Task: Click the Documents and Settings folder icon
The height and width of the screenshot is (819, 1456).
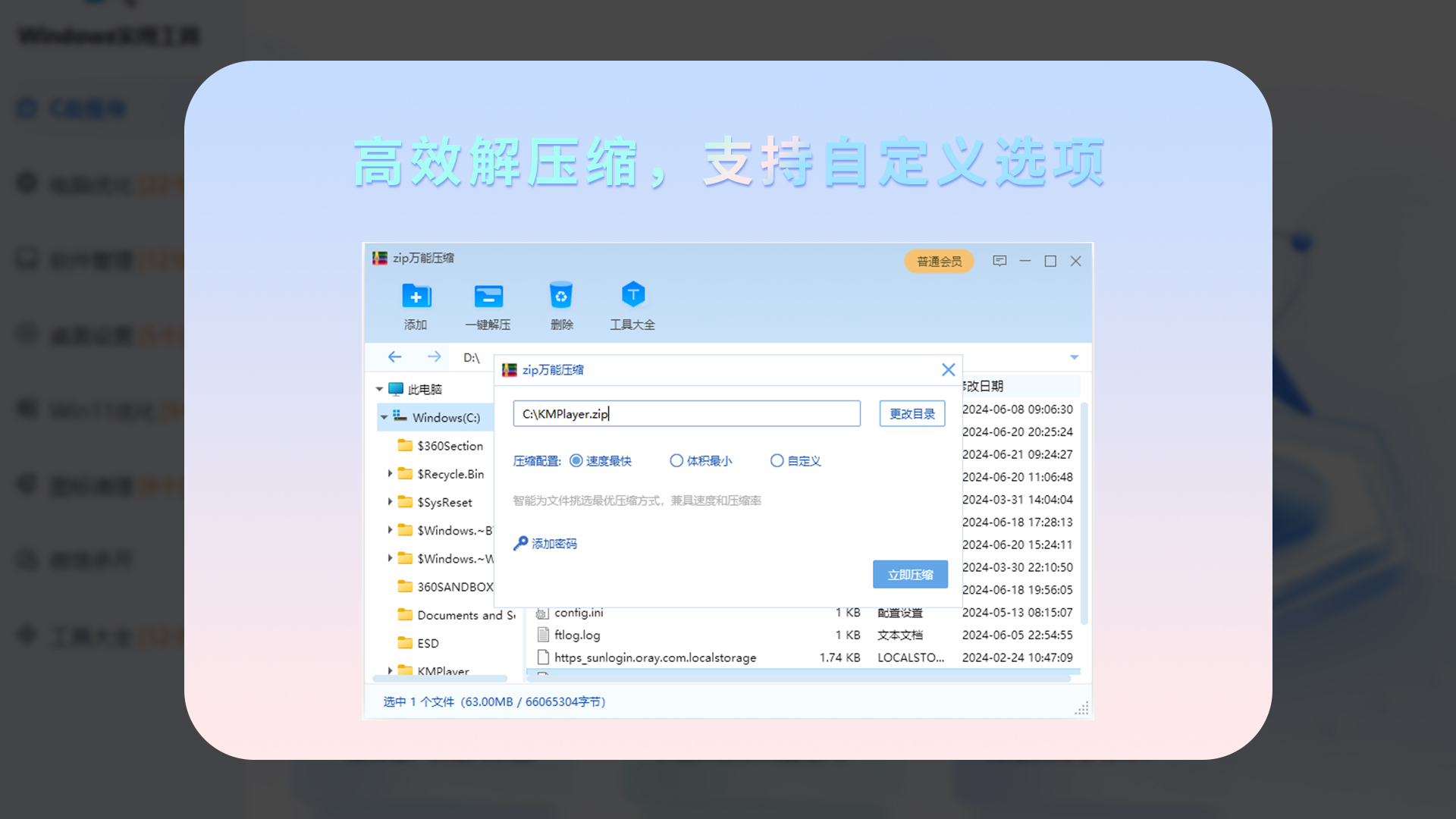Action: click(405, 614)
